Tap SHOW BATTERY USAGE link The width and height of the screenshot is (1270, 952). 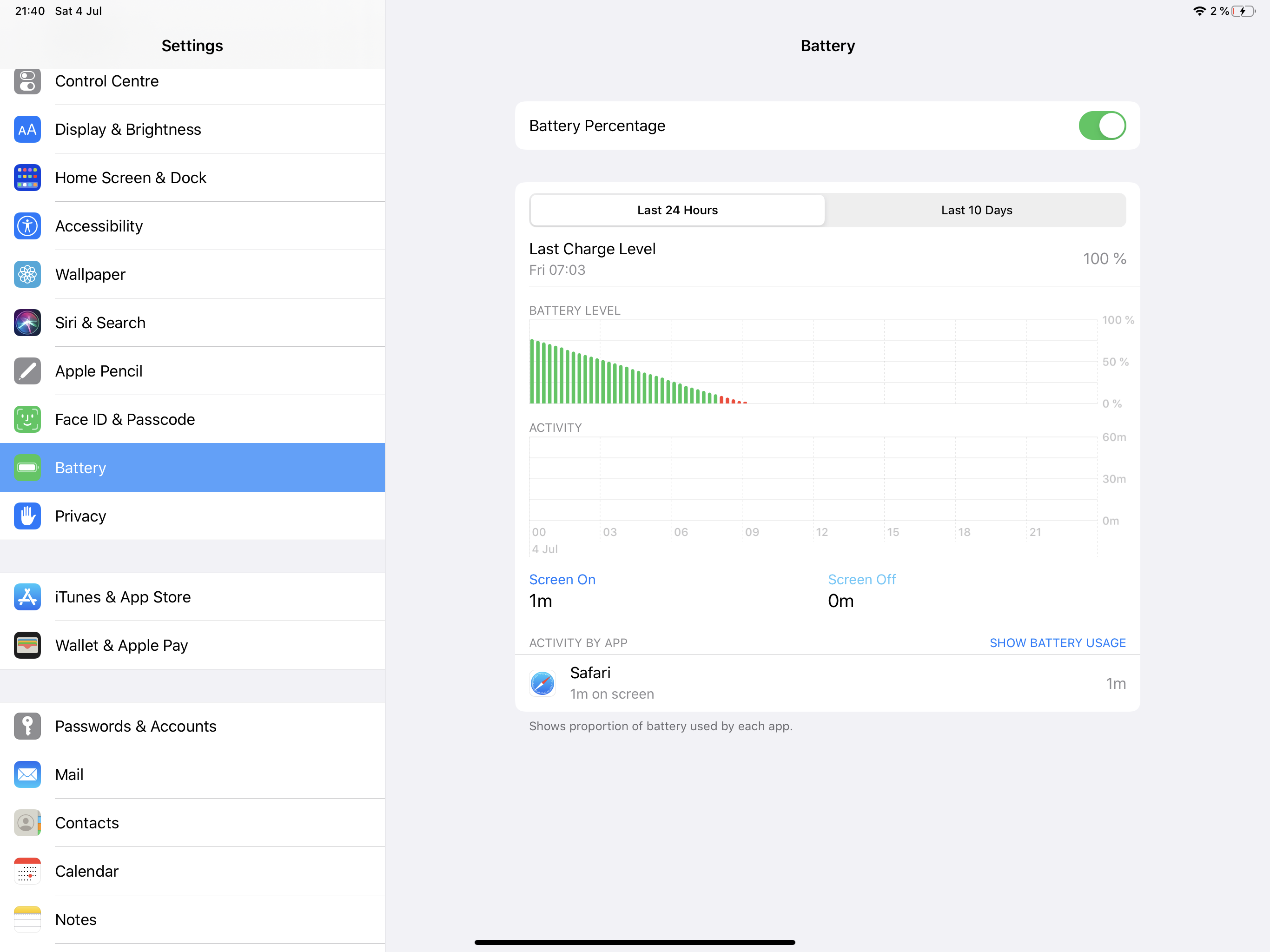[1057, 643]
